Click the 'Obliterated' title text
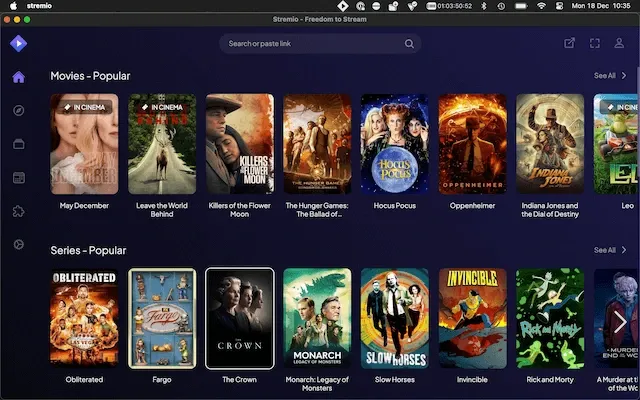This screenshot has width=640, height=400. [x=84, y=380]
